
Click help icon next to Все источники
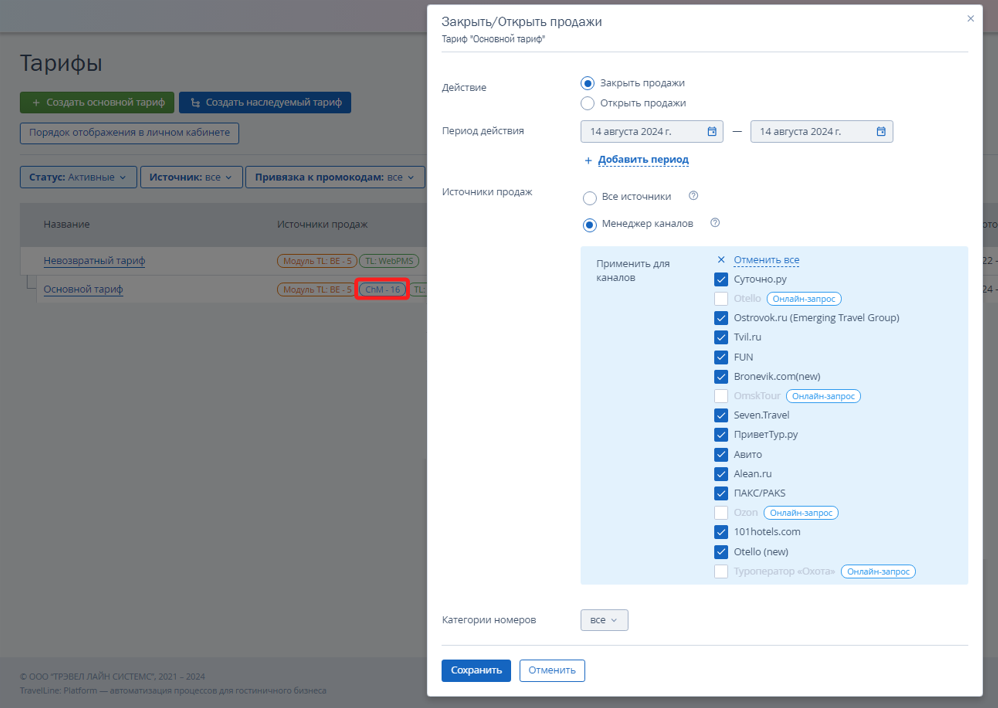click(x=694, y=196)
